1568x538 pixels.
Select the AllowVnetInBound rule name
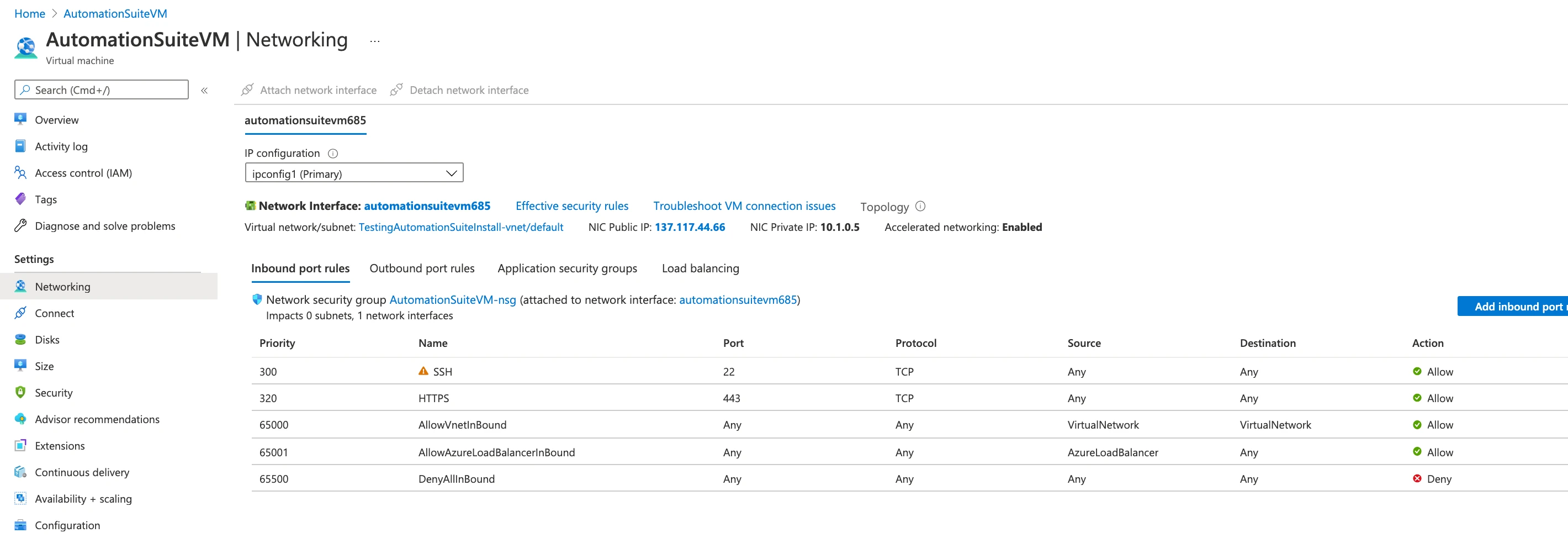[462, 425]
